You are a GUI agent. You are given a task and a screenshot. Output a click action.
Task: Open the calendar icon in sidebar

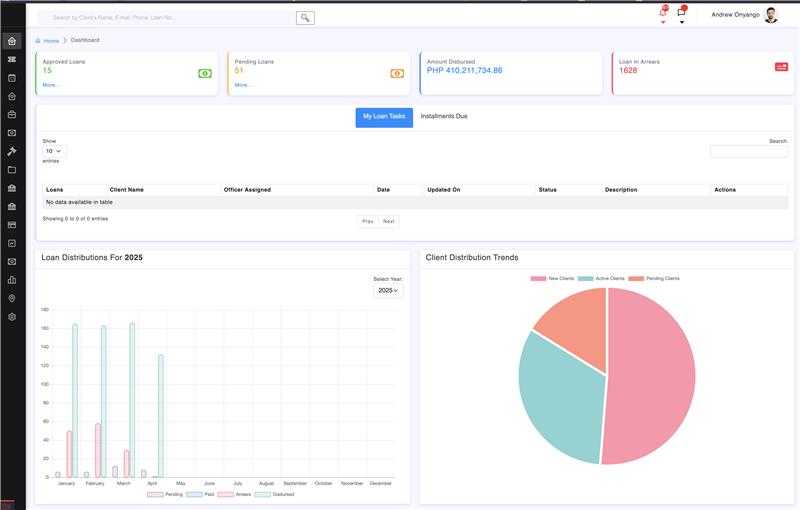coord(12,78)
